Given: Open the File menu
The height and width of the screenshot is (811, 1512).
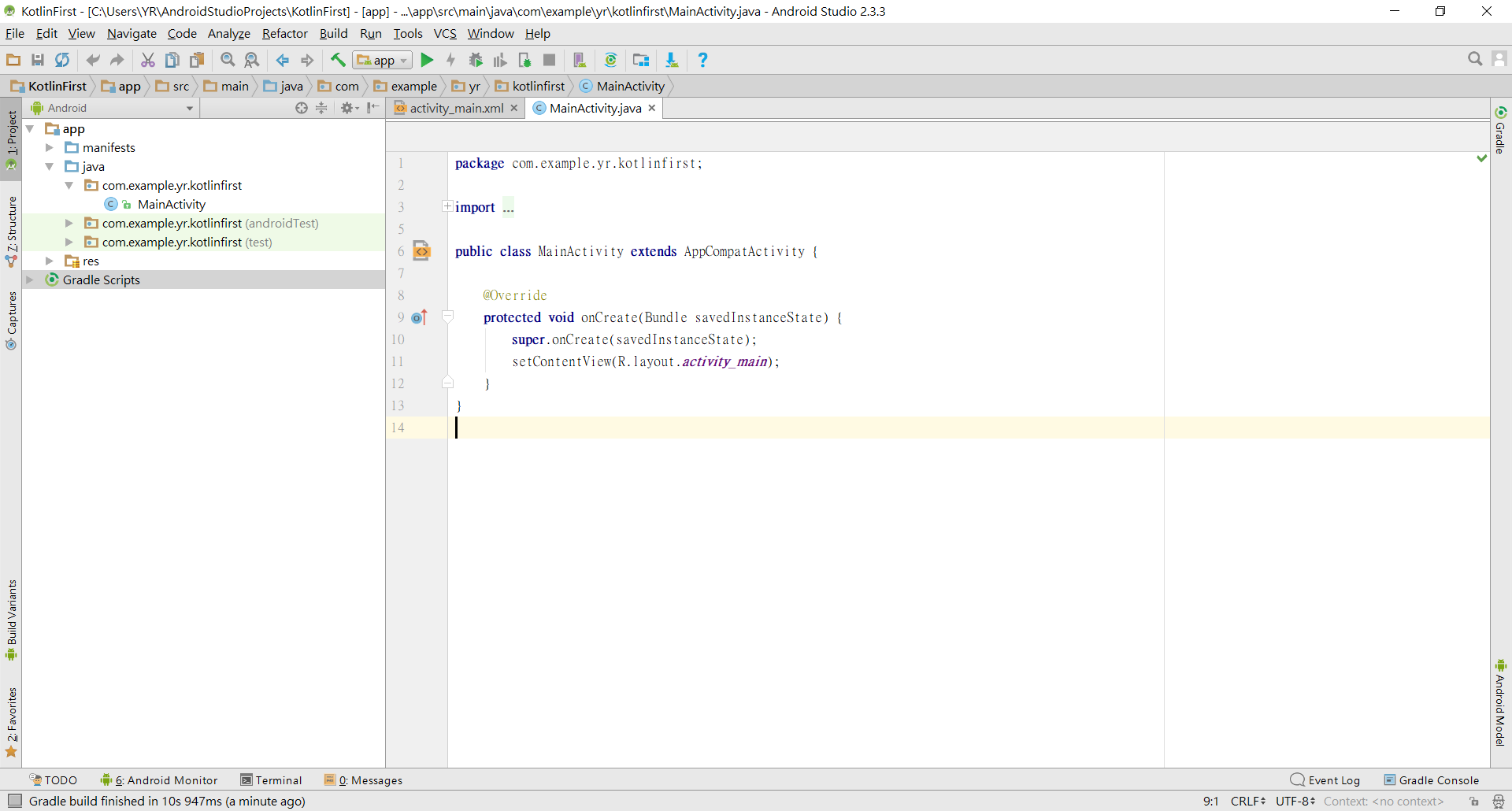Looking at the screenshot, I should 15,33.
